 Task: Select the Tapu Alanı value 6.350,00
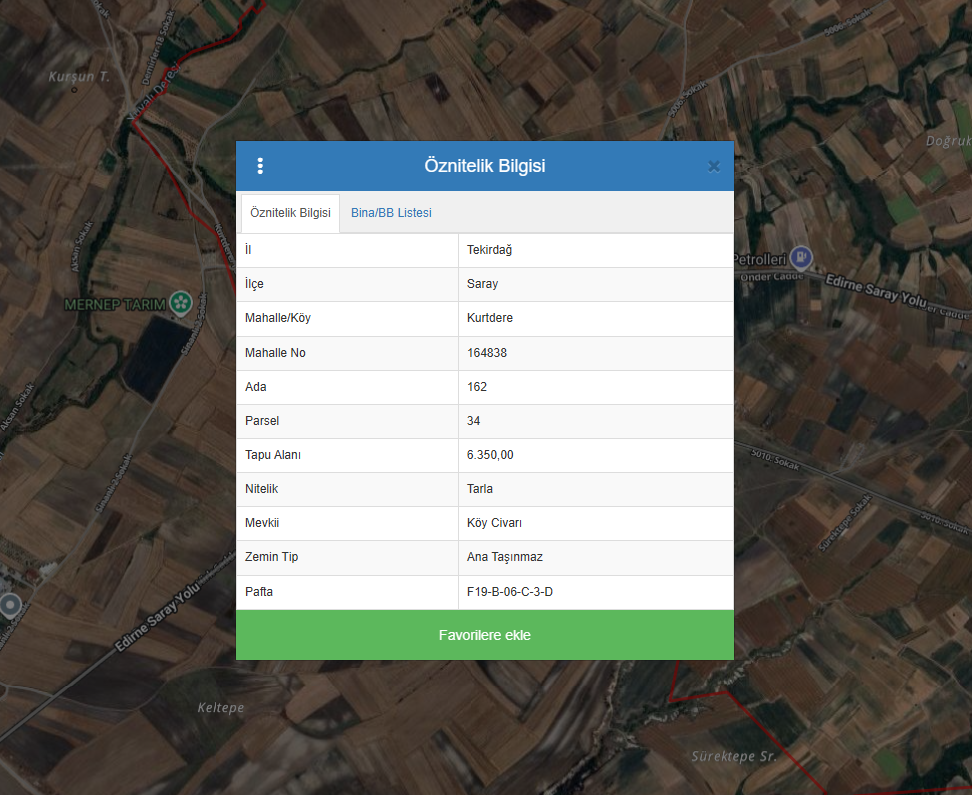(490, 455)
